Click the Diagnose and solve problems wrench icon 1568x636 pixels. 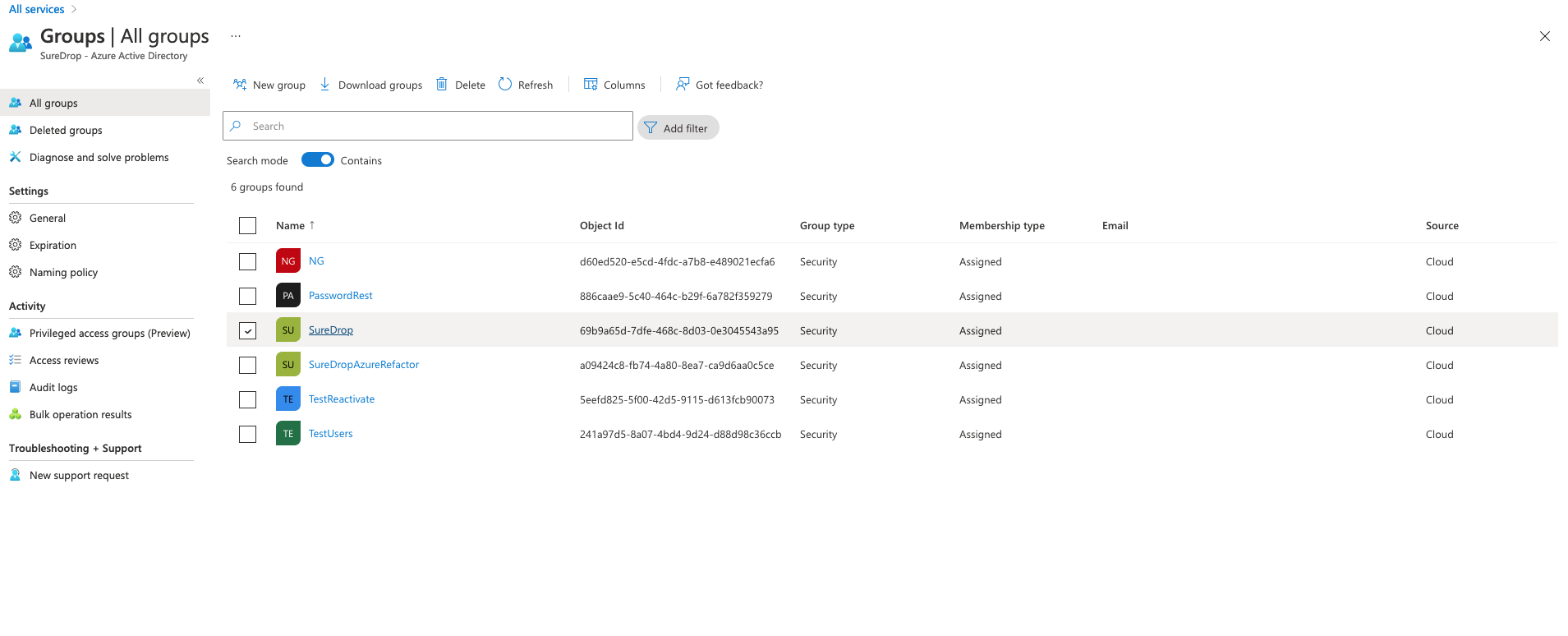[15, 157]
